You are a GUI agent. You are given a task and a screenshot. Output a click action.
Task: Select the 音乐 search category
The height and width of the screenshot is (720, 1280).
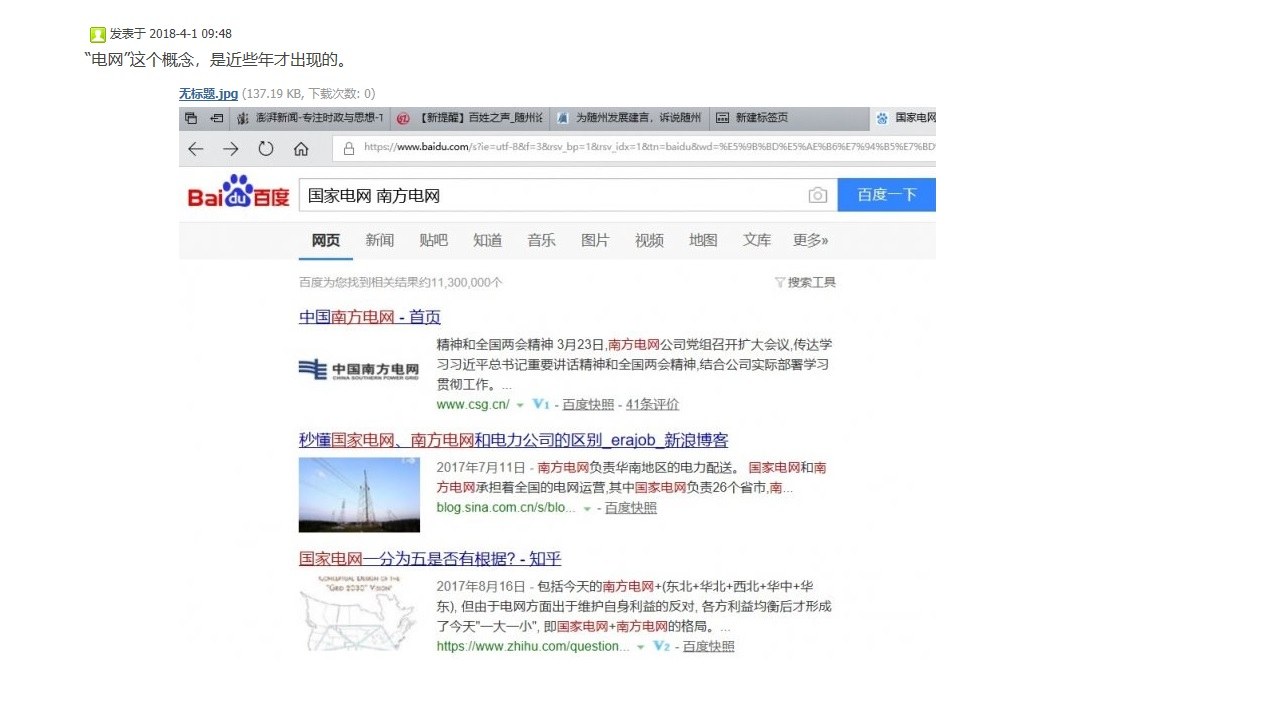(542, 240)
